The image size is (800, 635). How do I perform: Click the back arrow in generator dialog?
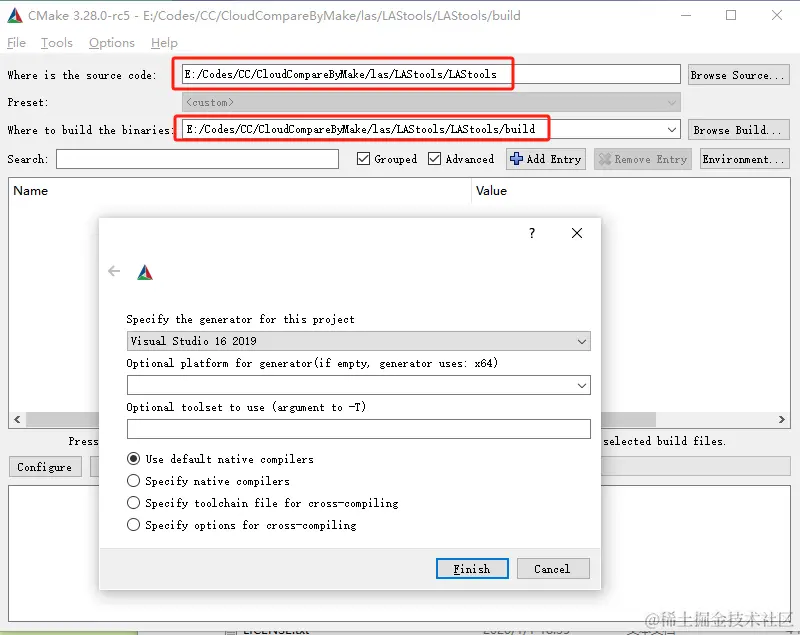[114, 271]
